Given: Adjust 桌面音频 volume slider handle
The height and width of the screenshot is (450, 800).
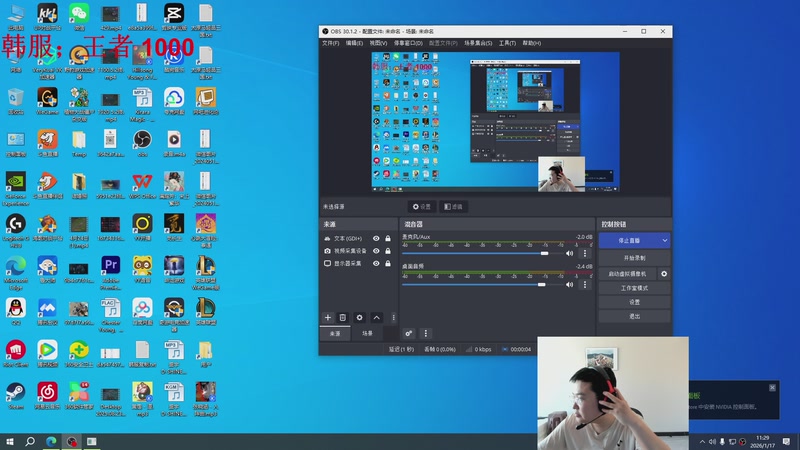Looking at the screenshot, I should [x=541, y=285].
